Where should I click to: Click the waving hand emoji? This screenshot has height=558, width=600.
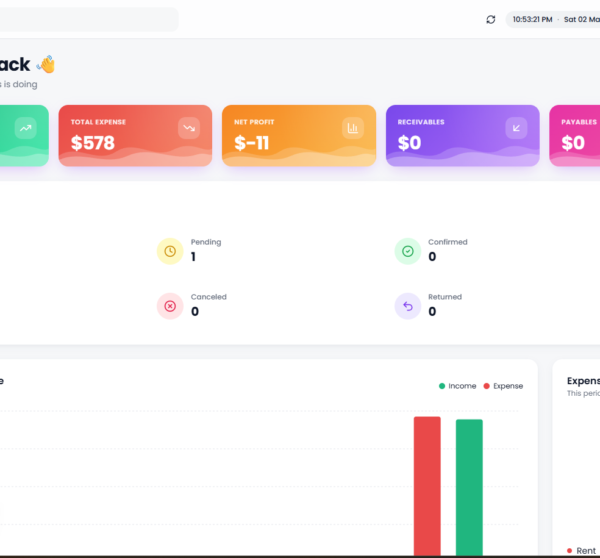click(x=46, y=64)
